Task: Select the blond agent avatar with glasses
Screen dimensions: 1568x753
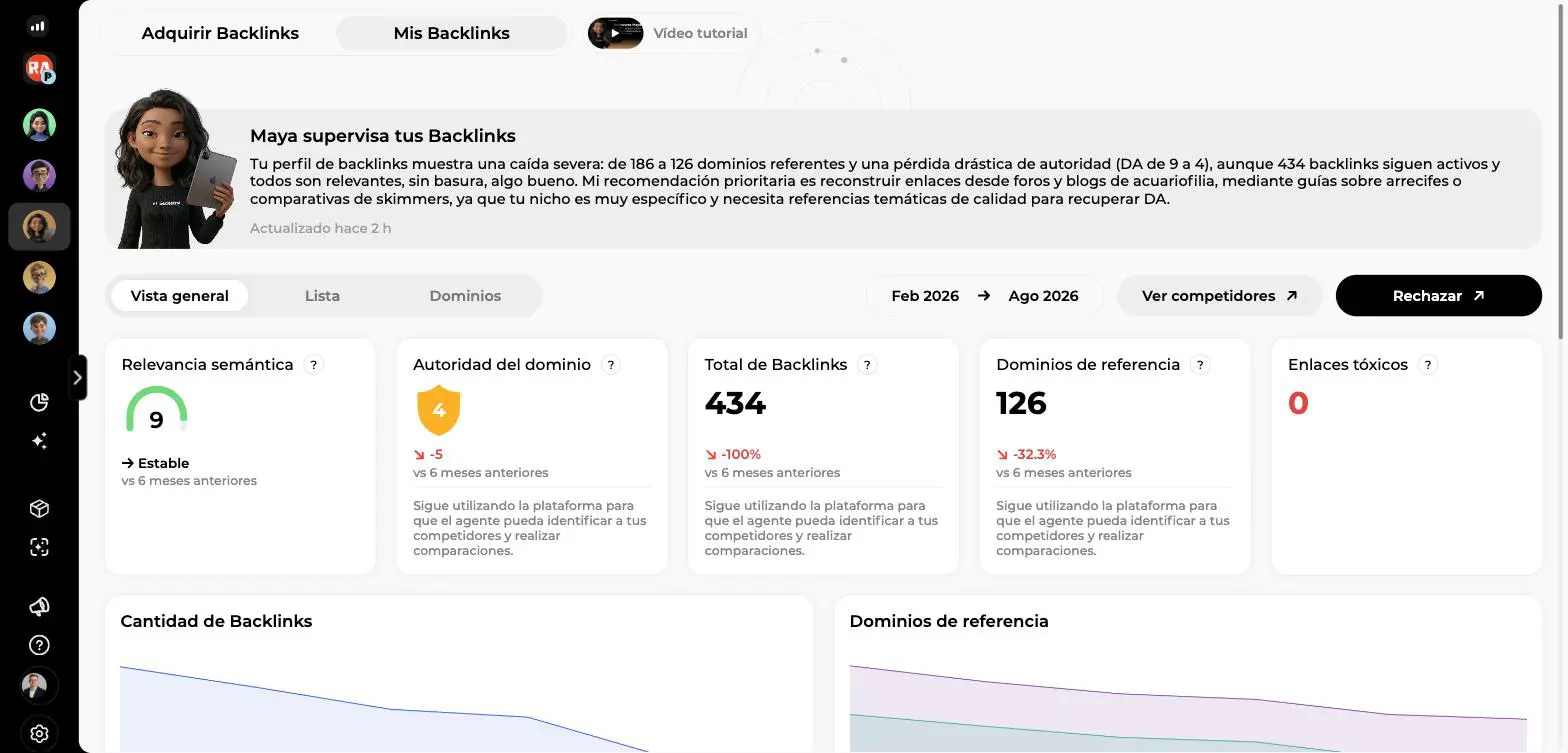Action: click(39, 277)
